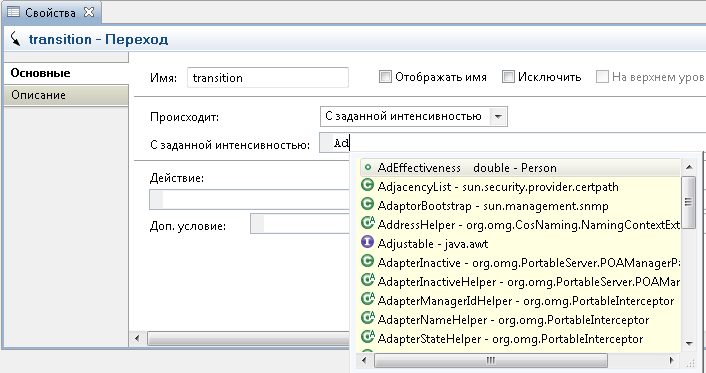Click the suggestion list horizontal scrollbar thumb
Image resolution: width=706 pixels, height=373 pixels.
pyautogui.click(x=490, y=360)
